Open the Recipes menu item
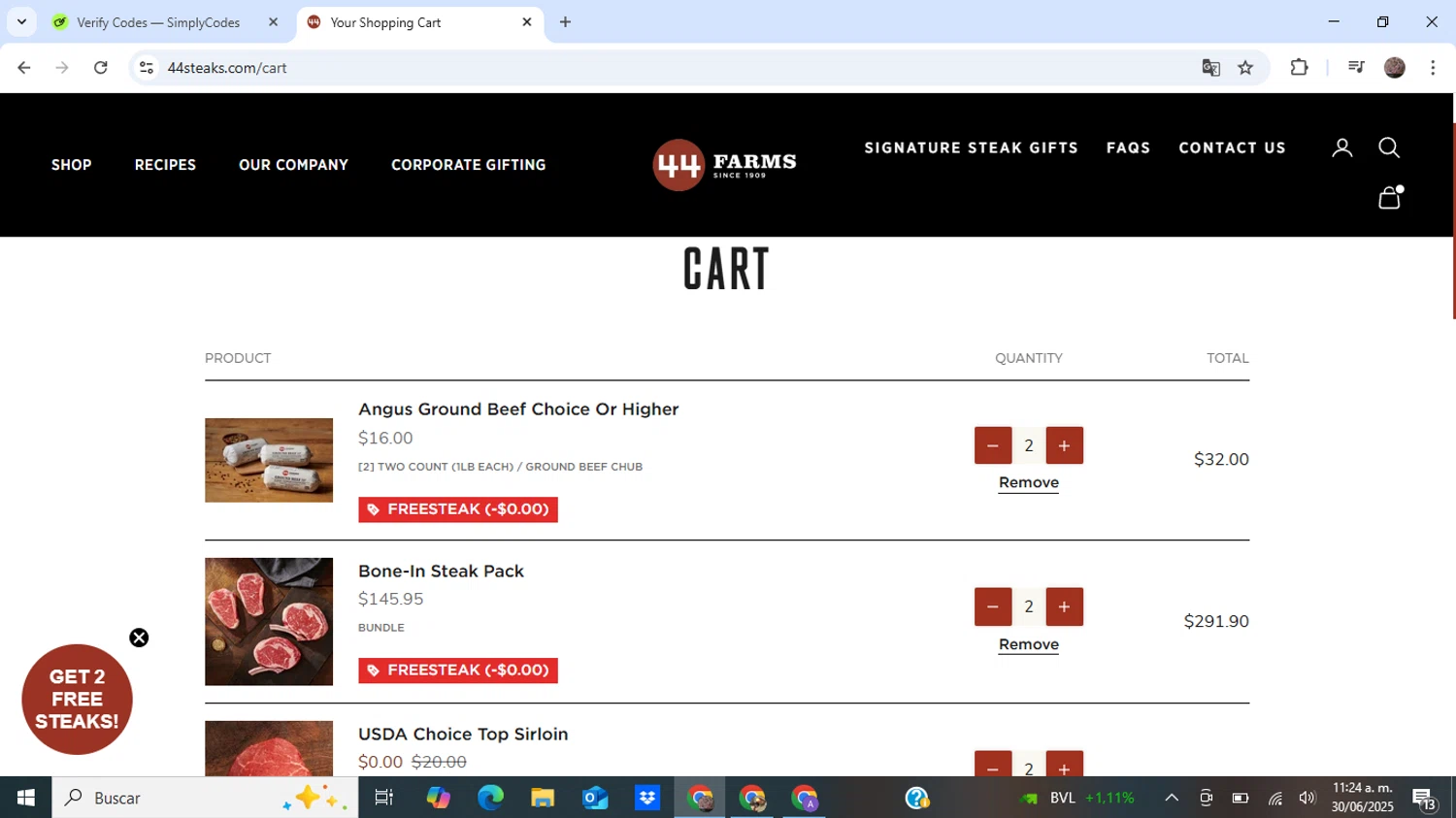 tap(165, 165)
